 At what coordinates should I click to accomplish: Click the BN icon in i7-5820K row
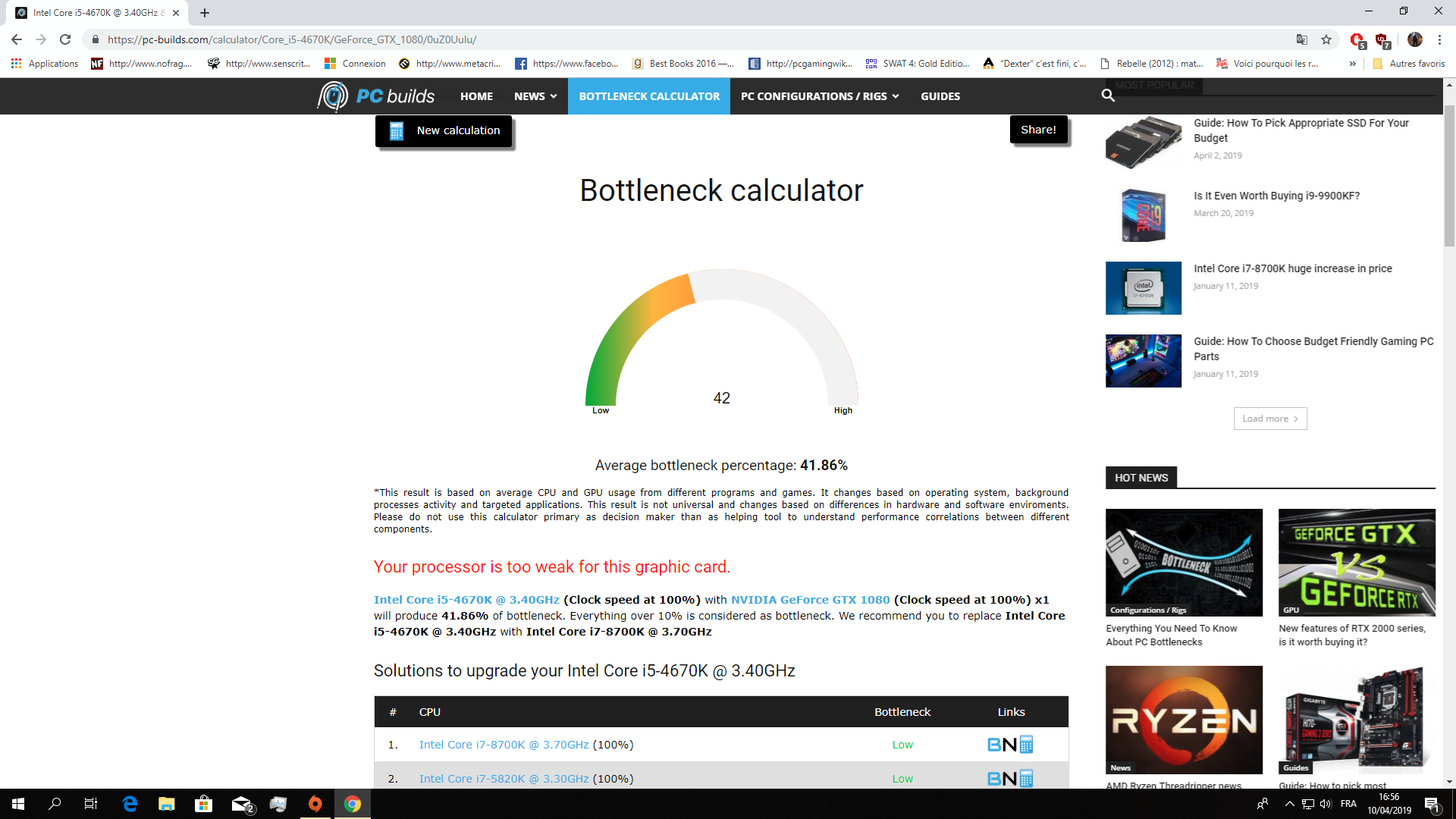click(1002, 779)
